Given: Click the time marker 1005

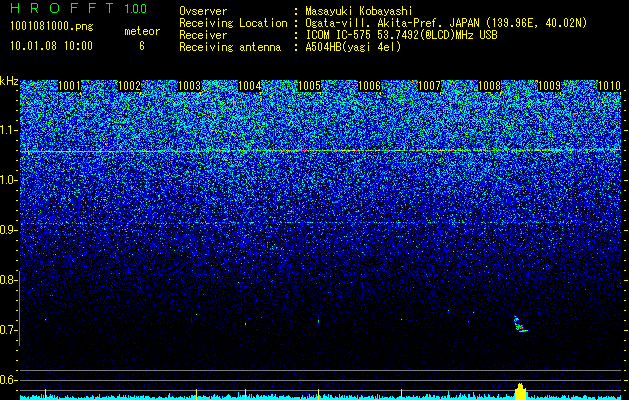Looking at the screenshot, I should coord(309,86).
